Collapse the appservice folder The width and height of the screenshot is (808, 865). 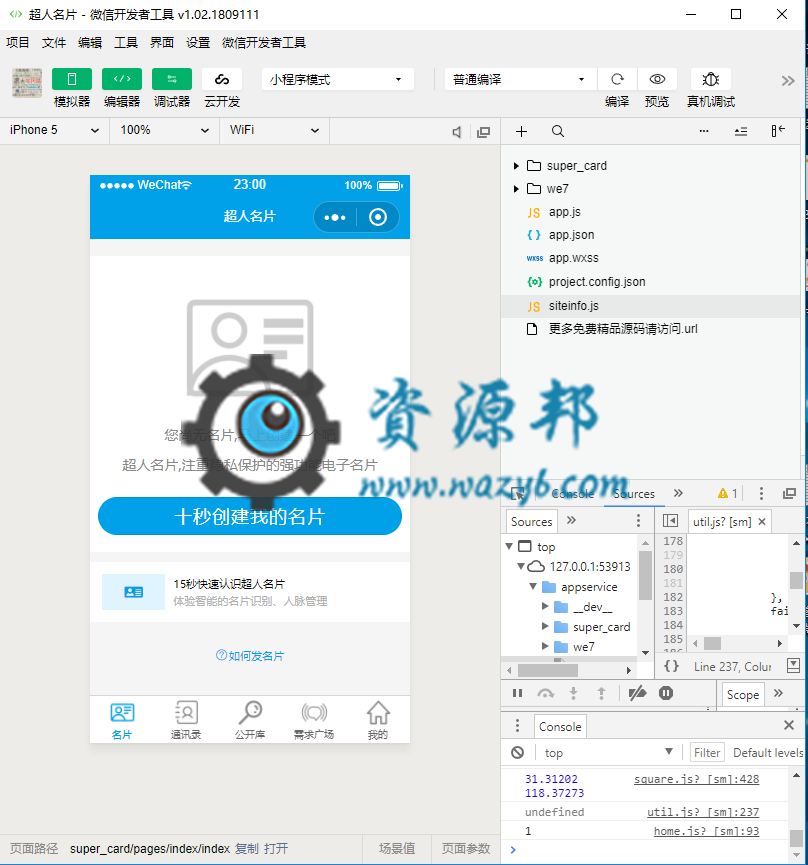point(533,586)
